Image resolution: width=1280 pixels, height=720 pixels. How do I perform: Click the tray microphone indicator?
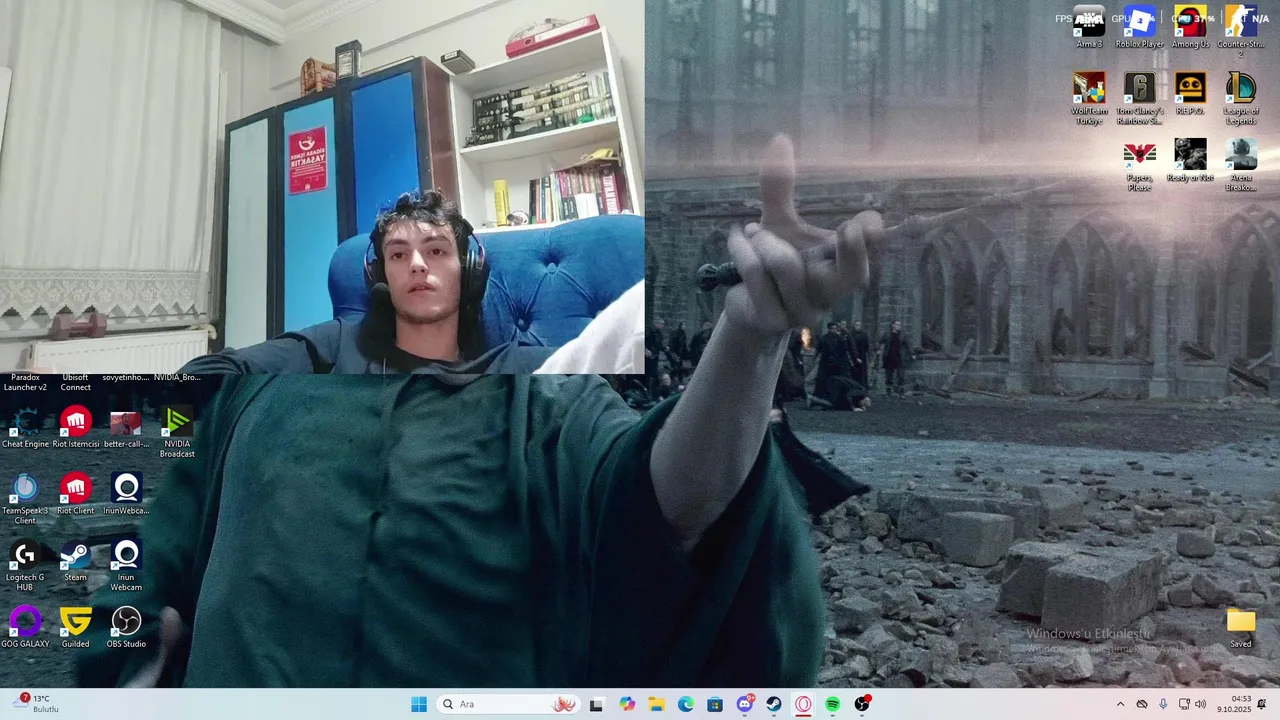click(x=1163, y=704)
